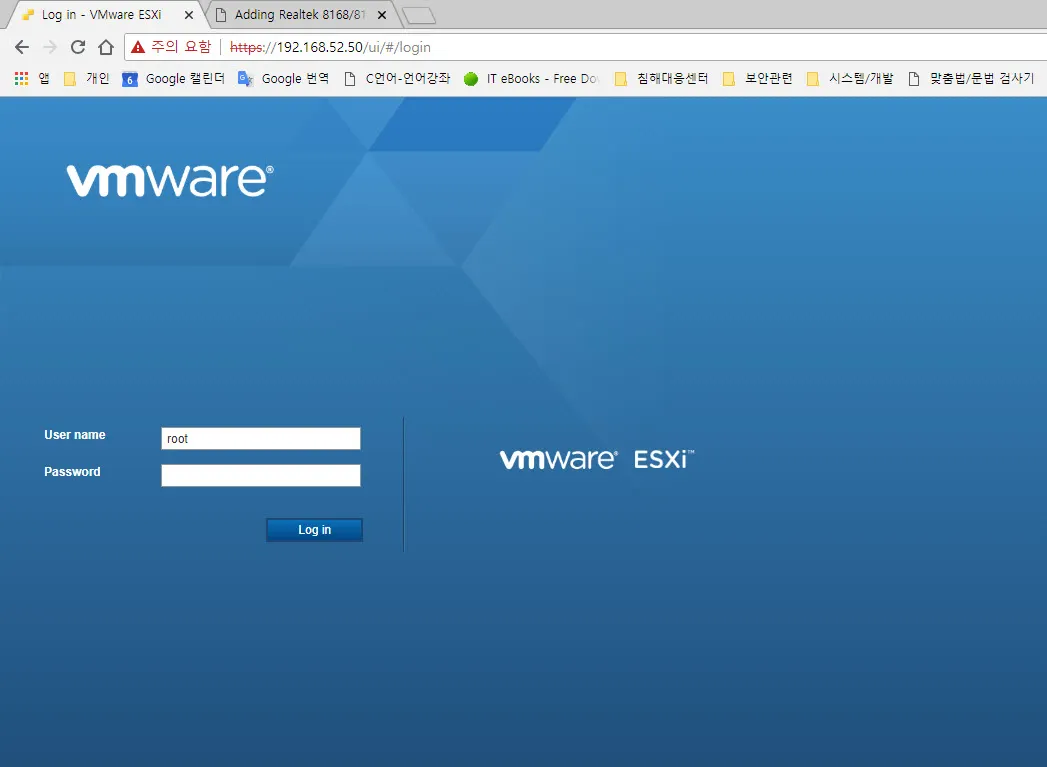The width and height of the screenshot is (1047, 767).
Task: Select the Log in - VMware ESXi tab
Action: pyautogui.click(x=100, y=15)
